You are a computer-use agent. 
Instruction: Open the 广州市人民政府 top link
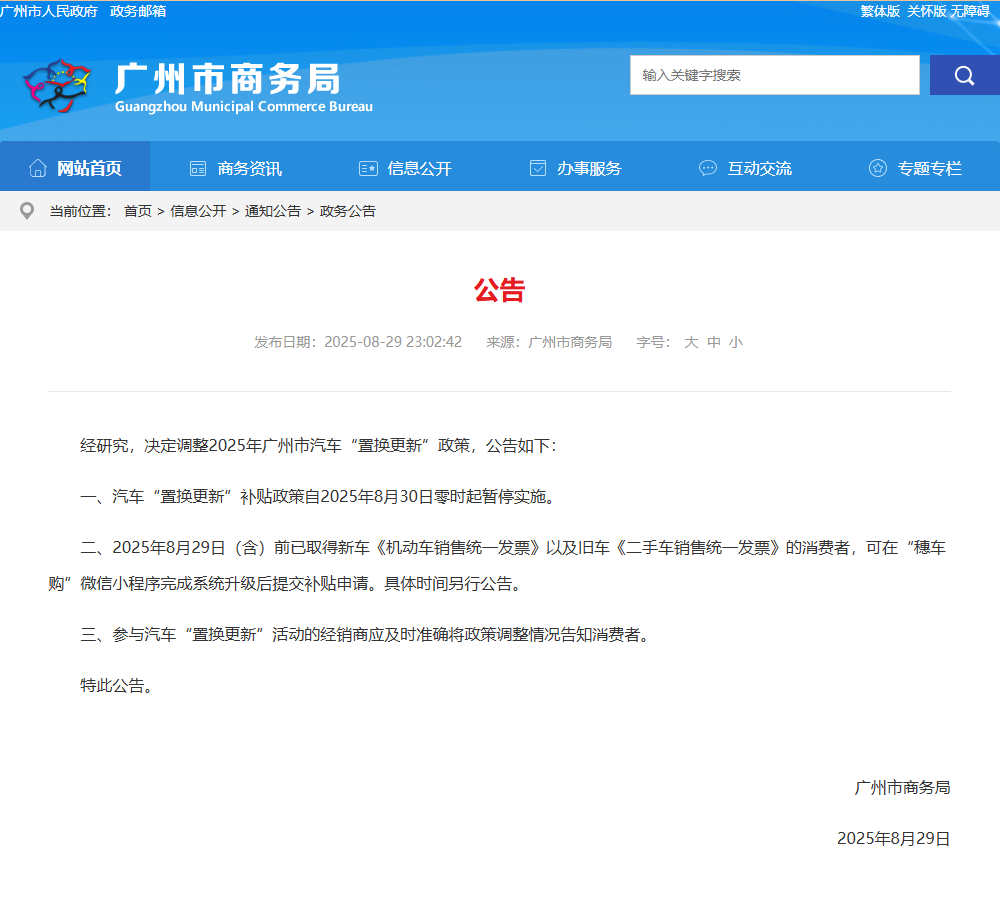[x=49, y=11]
